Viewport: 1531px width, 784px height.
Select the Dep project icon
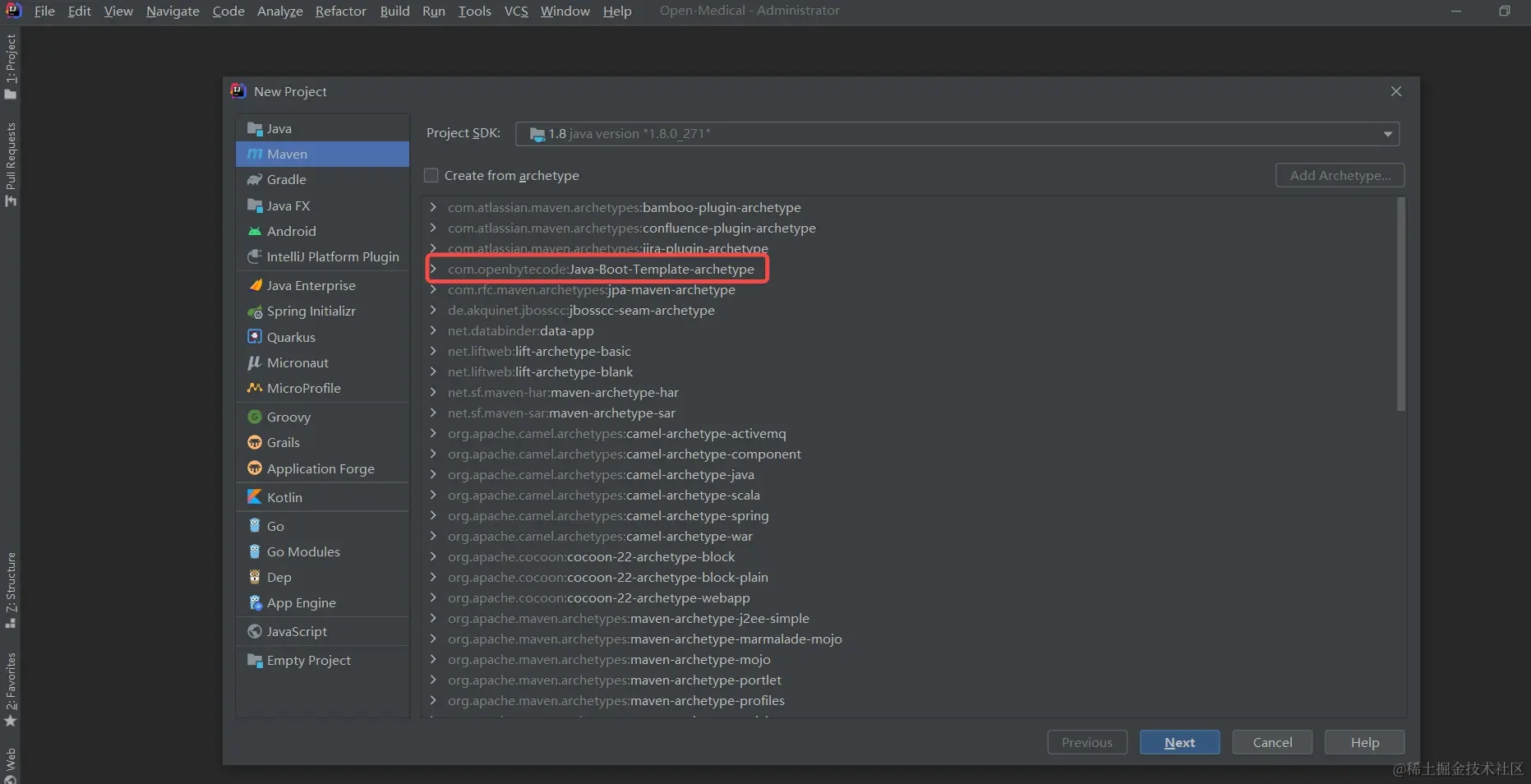coord(255,577)
